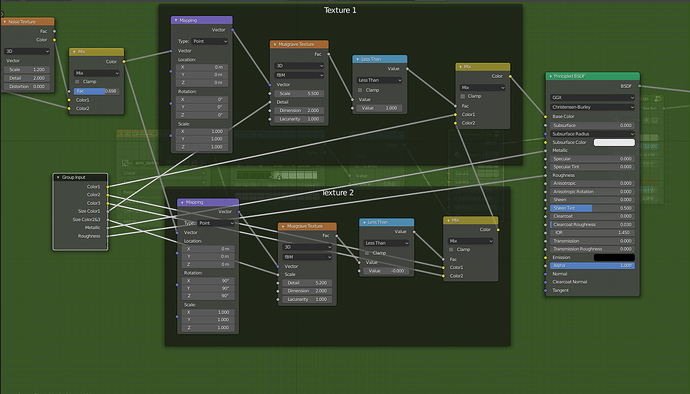The width and height of the screenshot is (690, 394).
Task: Collapse the Principled BSDF node triangle
Action: pyautogui.click(x=550, y=76)
